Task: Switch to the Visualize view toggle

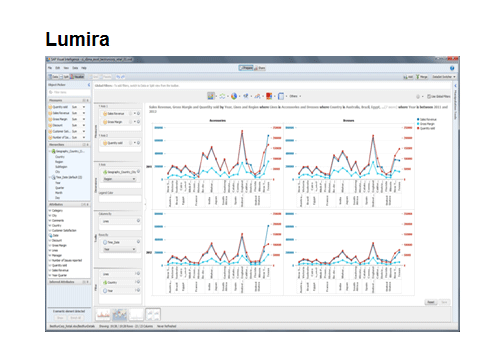Action: [x=77, y=77]
